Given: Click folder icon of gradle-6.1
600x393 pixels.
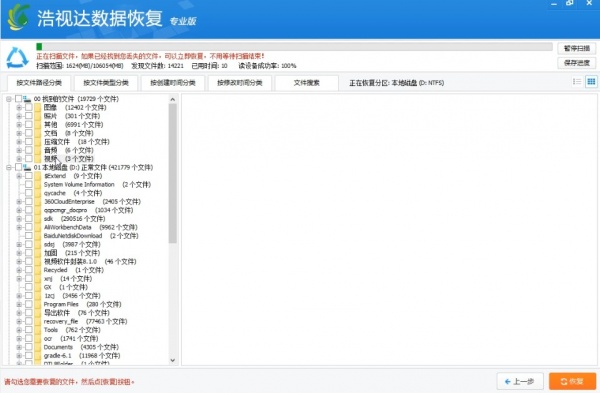Looking at the screenshot, I should point(38,355).
